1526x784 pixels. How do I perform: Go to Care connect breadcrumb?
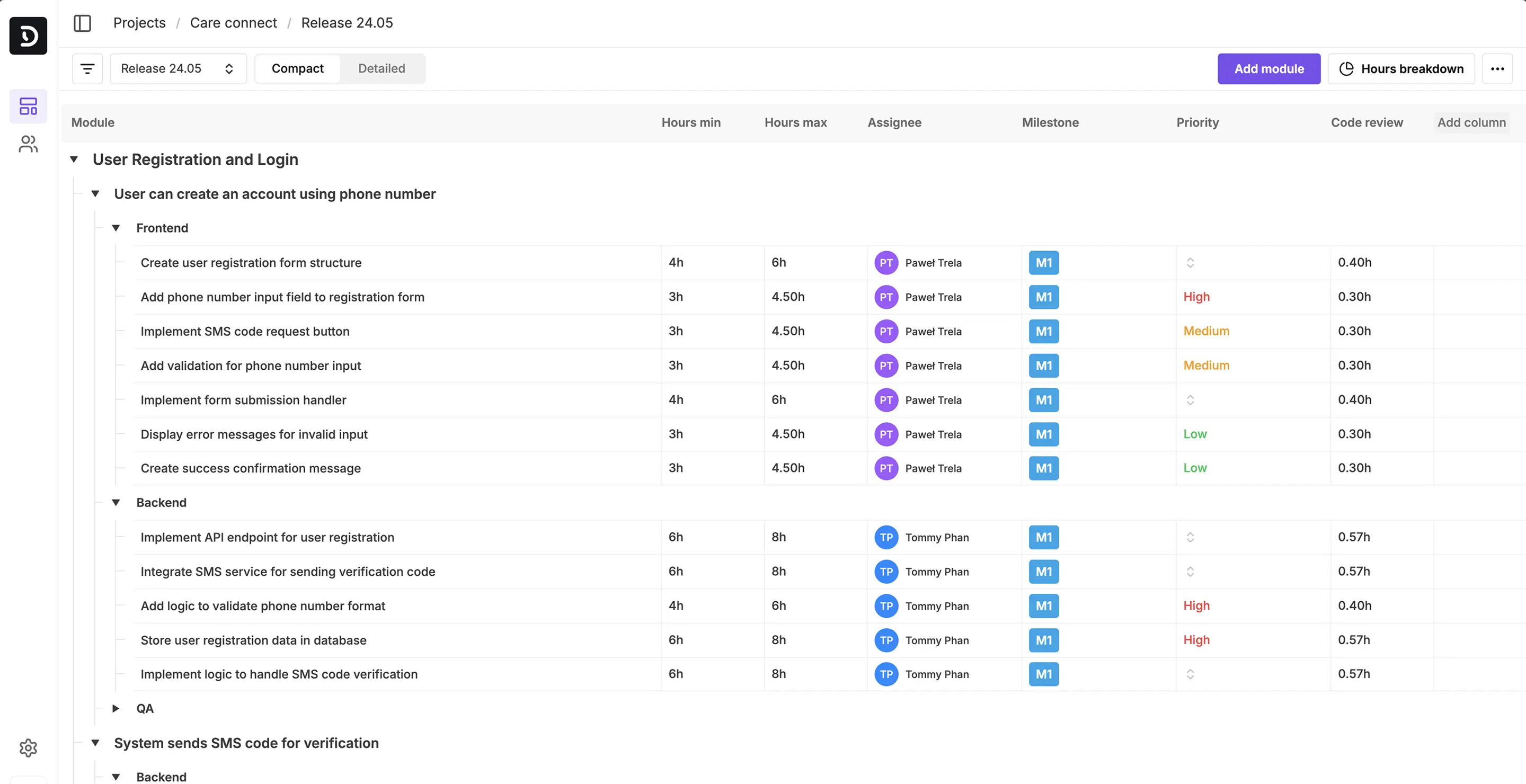(x=233, y=23)
